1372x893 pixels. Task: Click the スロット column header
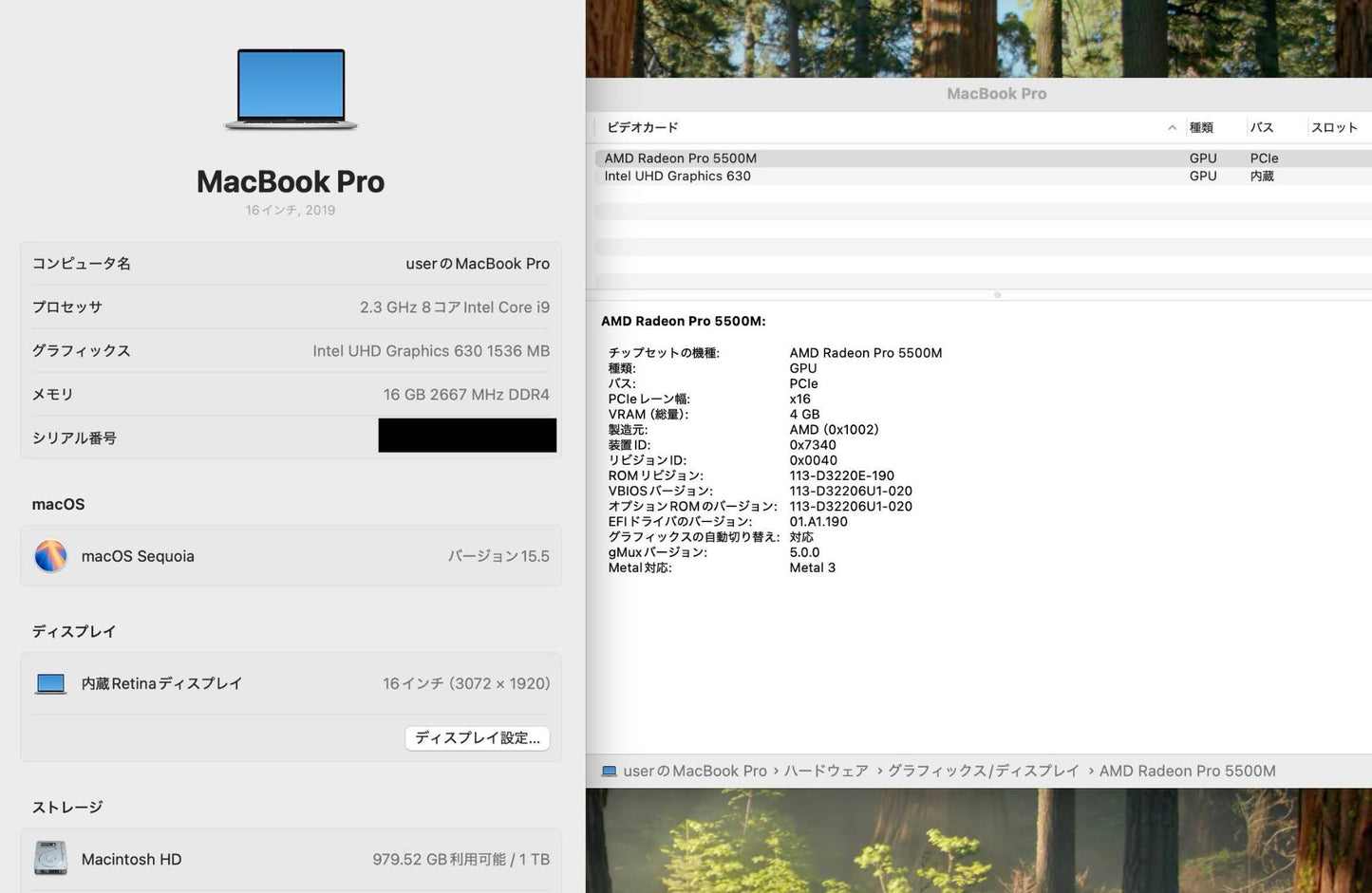1334,127
